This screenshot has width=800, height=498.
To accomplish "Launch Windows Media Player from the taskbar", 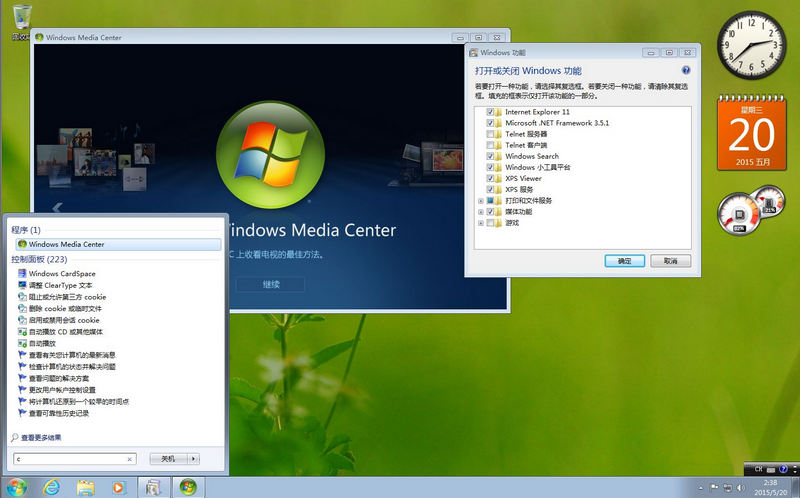I will [x=119, y=487].
